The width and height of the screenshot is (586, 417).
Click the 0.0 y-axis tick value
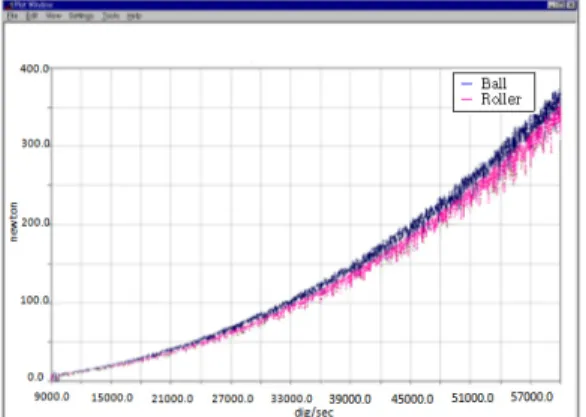(36, 377)
